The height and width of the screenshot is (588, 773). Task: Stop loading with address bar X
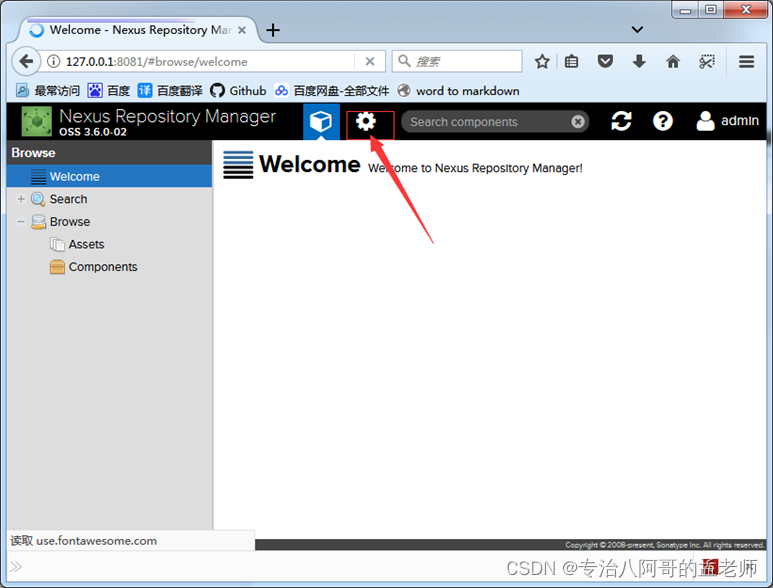[370, 62]
